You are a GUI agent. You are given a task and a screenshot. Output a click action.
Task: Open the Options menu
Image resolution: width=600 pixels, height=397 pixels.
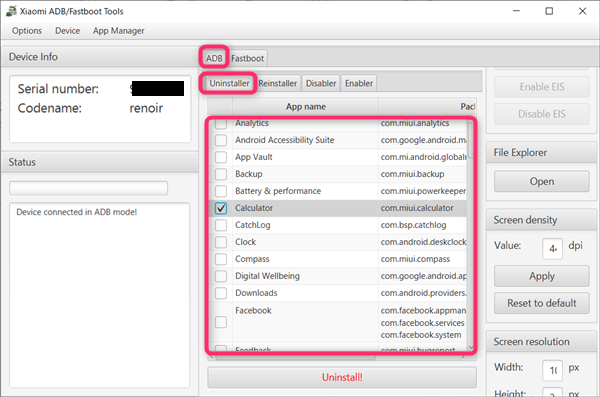(27, 31)
